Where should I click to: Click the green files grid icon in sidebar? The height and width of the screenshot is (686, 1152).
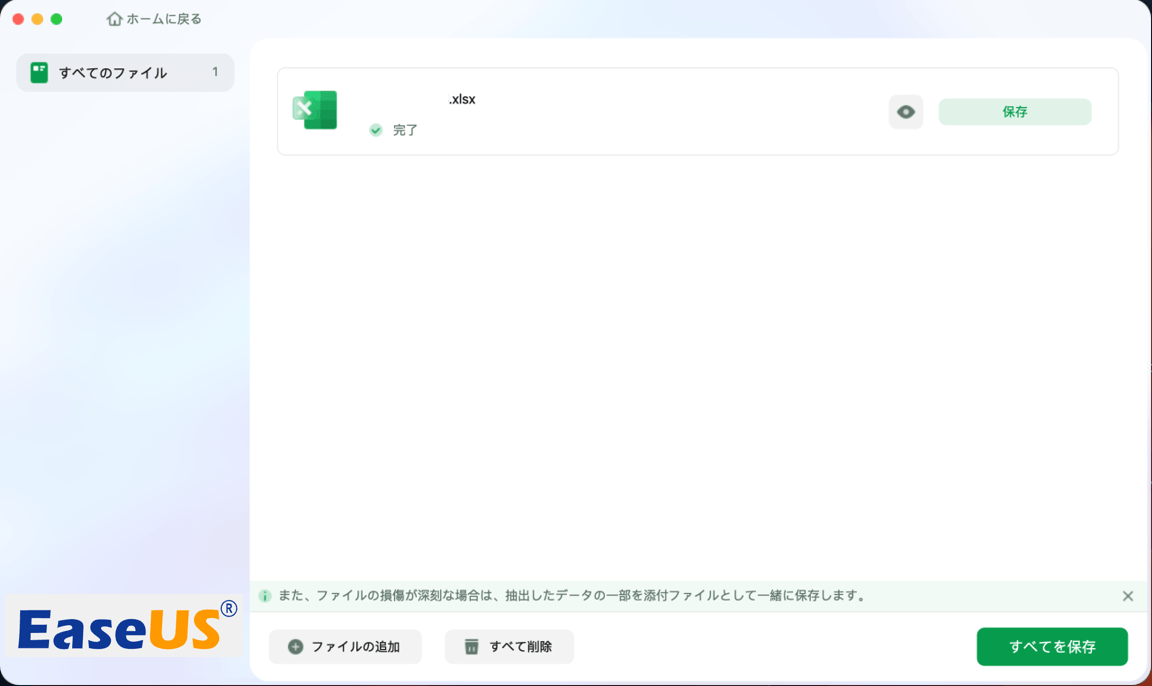coord(37,72)
